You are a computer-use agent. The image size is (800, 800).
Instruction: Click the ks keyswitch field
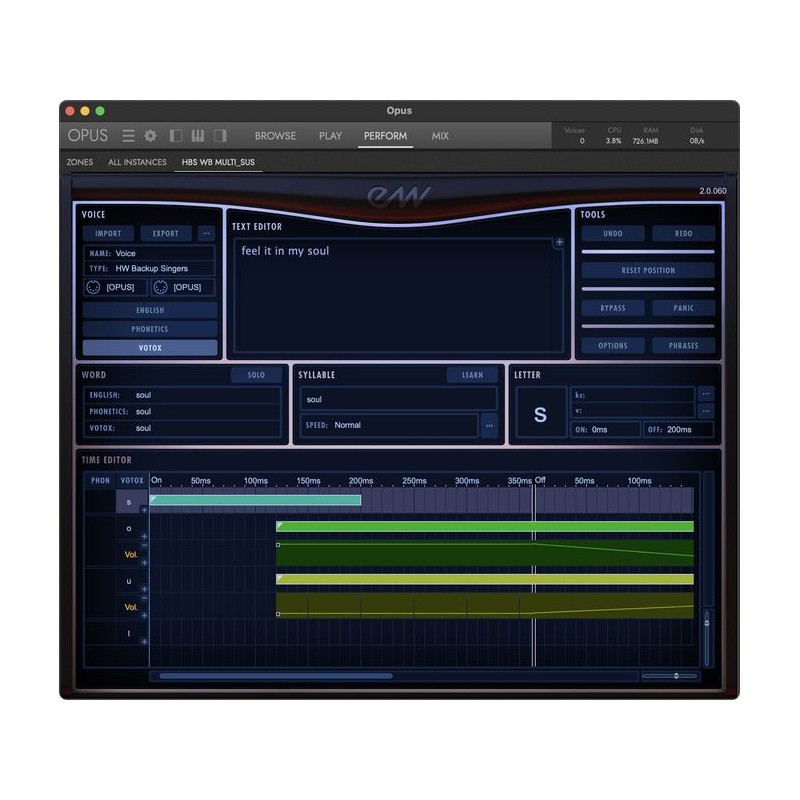633,395
